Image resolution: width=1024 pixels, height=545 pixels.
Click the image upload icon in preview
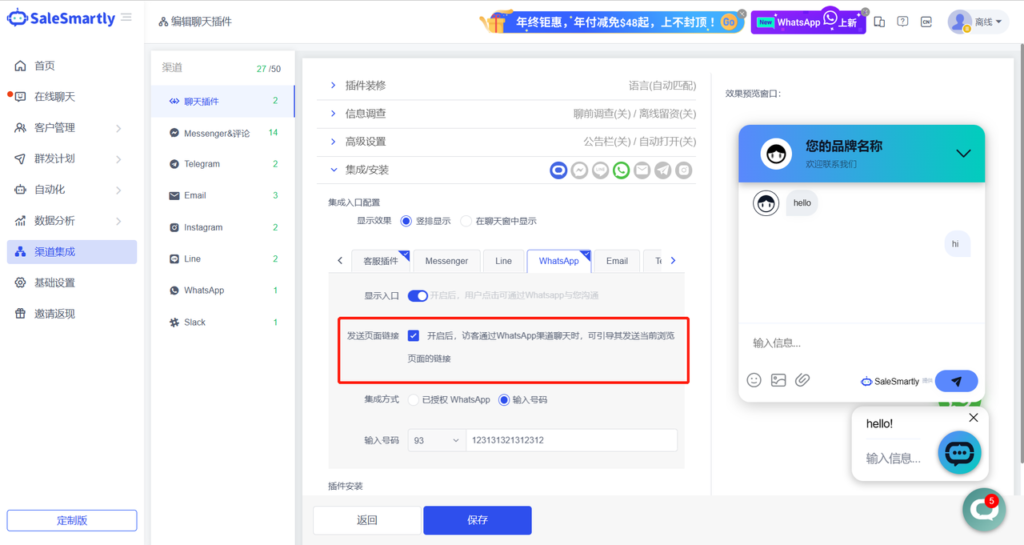point(778,380)
